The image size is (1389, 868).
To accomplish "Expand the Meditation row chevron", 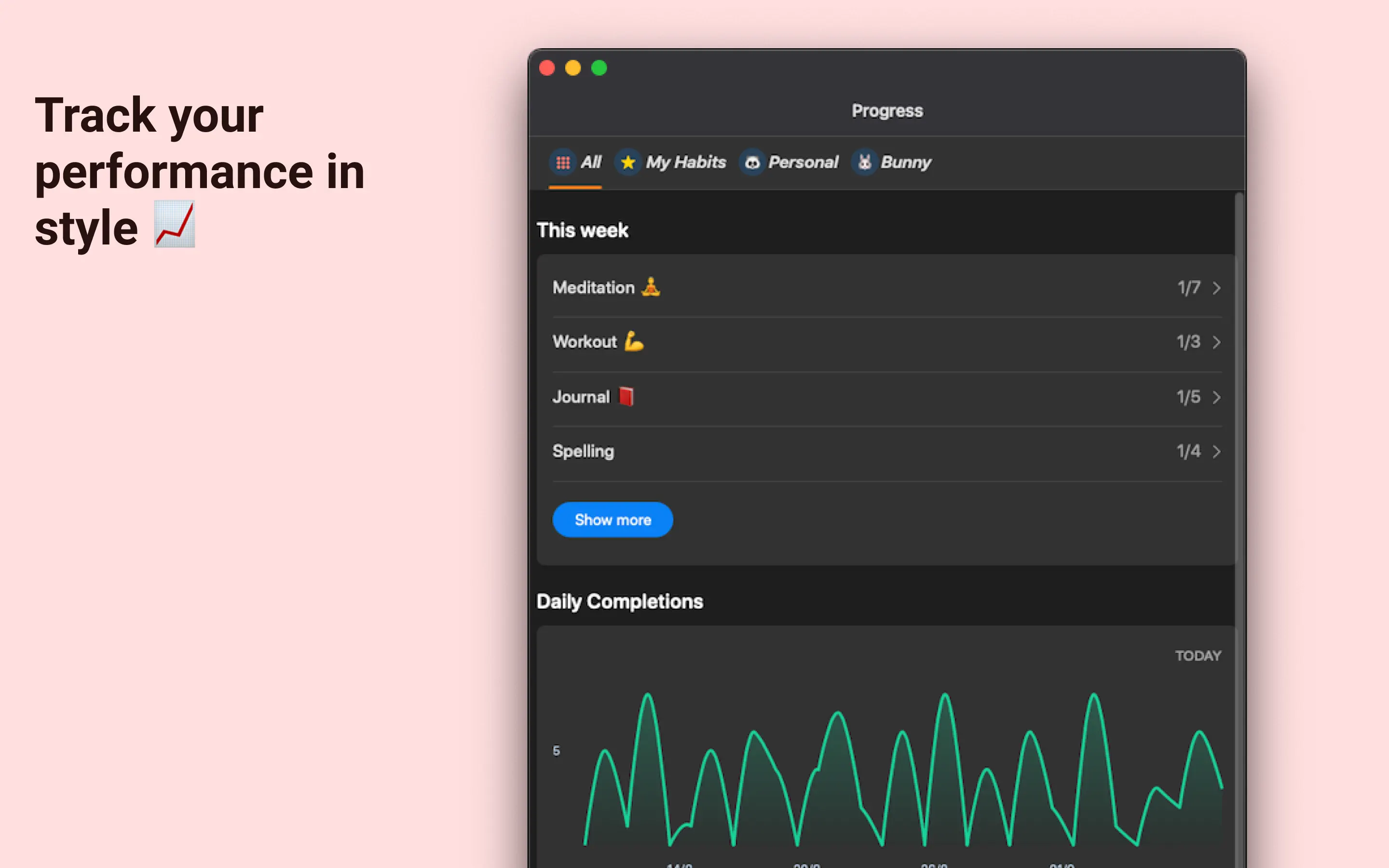I will (1216, 287).
